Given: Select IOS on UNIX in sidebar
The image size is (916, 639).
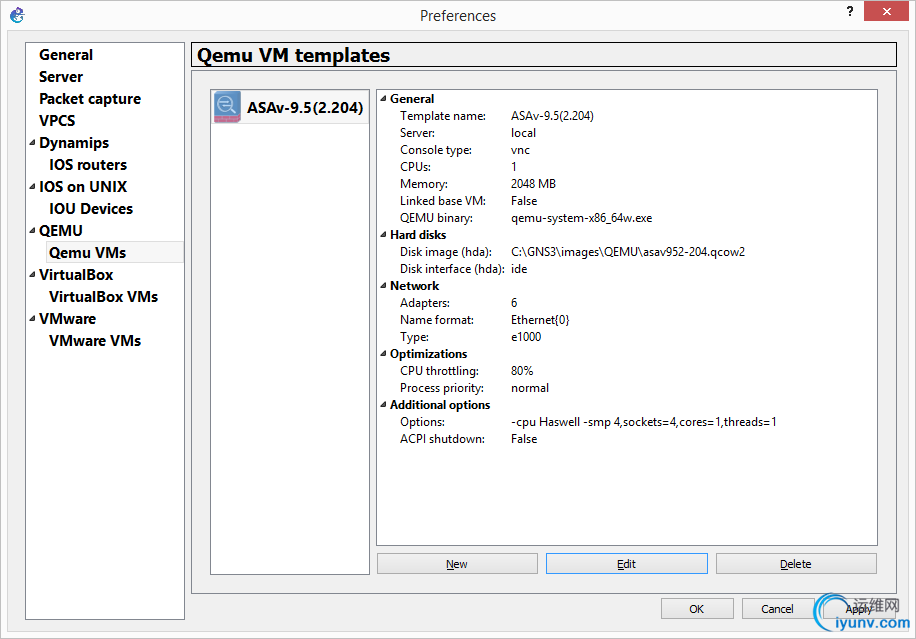Looking at the screenshot, I should [x=83, y=187].
